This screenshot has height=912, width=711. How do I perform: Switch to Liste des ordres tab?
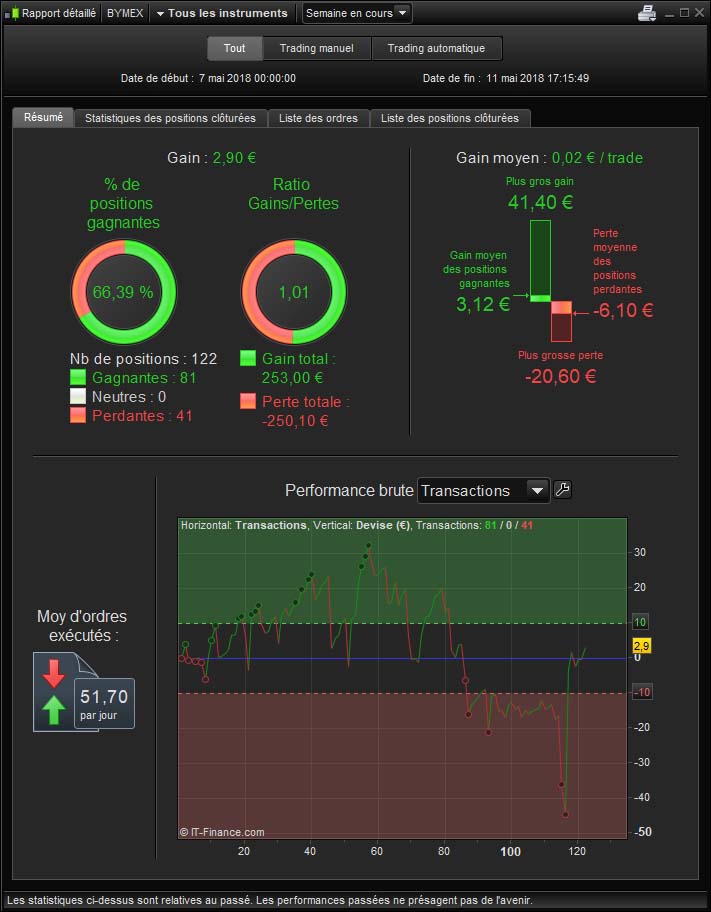pos(318,118)
